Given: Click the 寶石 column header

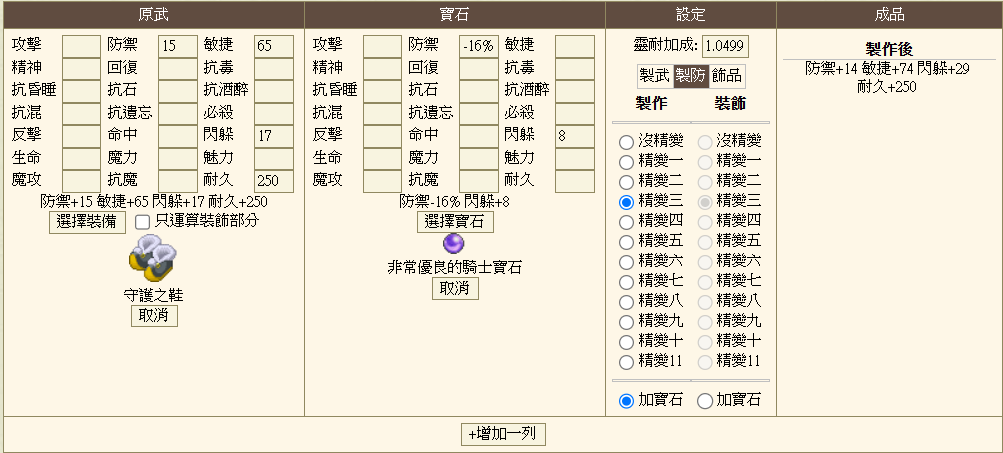Looking at the screenshot, I should pos(455,15).
